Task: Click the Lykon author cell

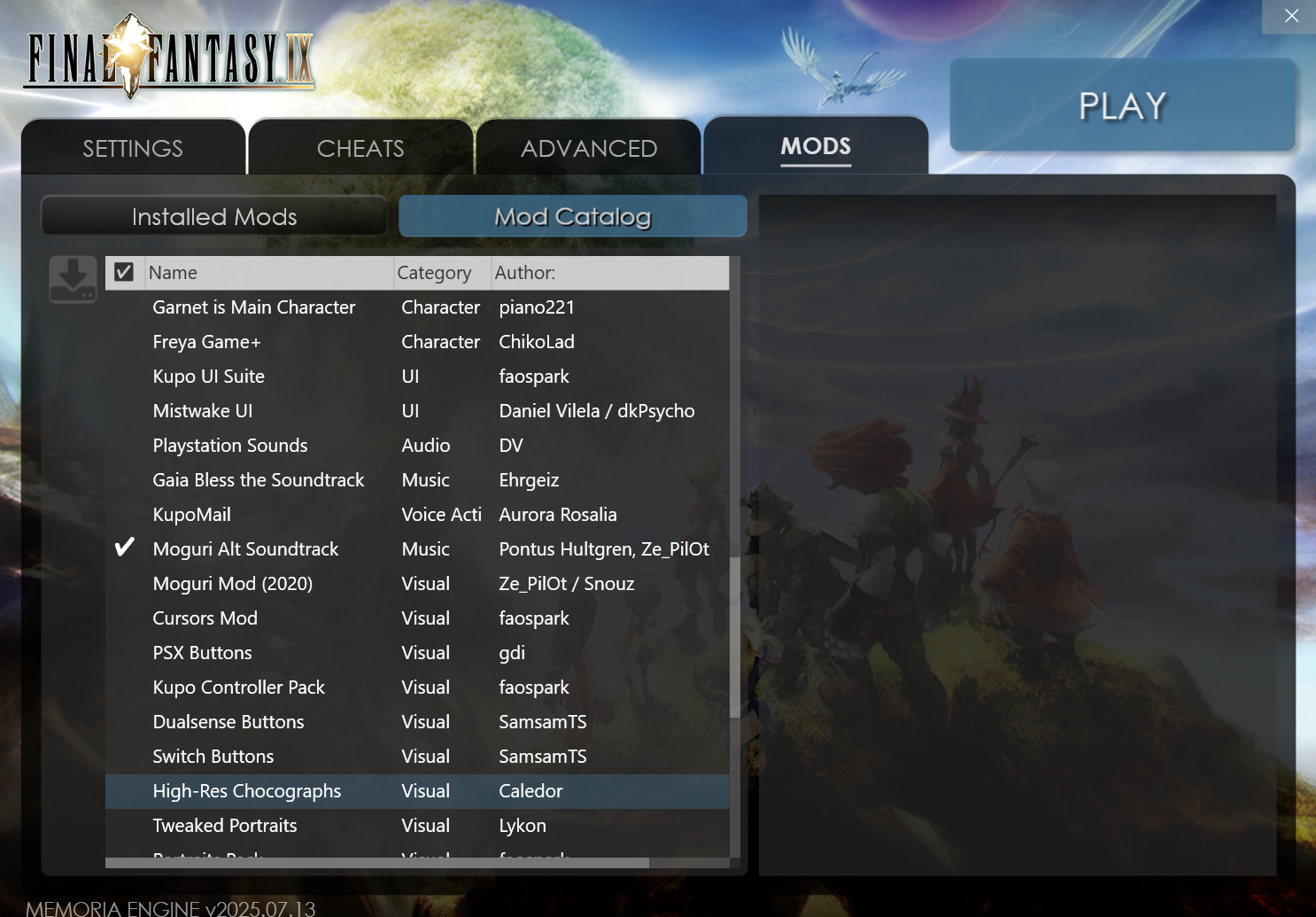Action: [x=523, y=826]
